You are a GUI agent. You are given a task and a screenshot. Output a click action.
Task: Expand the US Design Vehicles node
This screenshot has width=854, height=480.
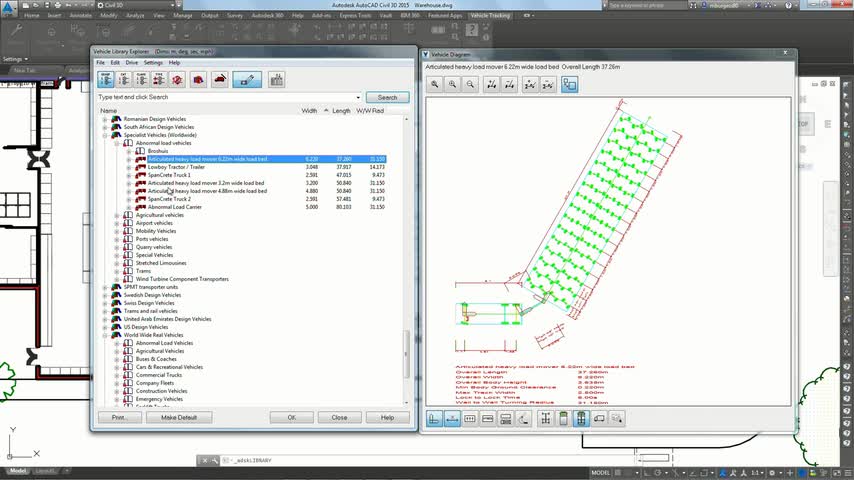point(105,327)
